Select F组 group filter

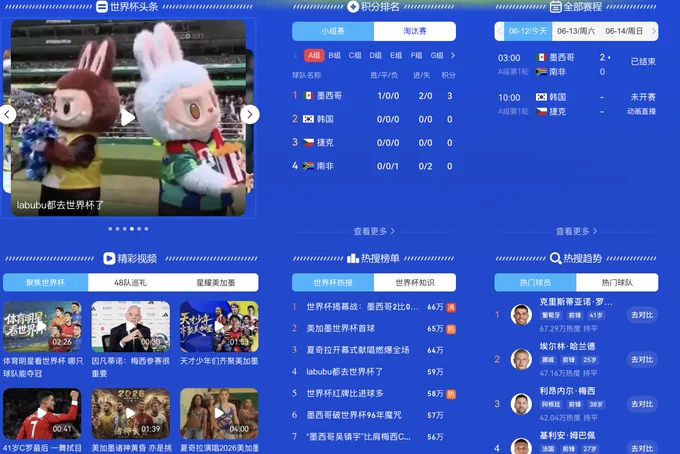pos(416,56)
